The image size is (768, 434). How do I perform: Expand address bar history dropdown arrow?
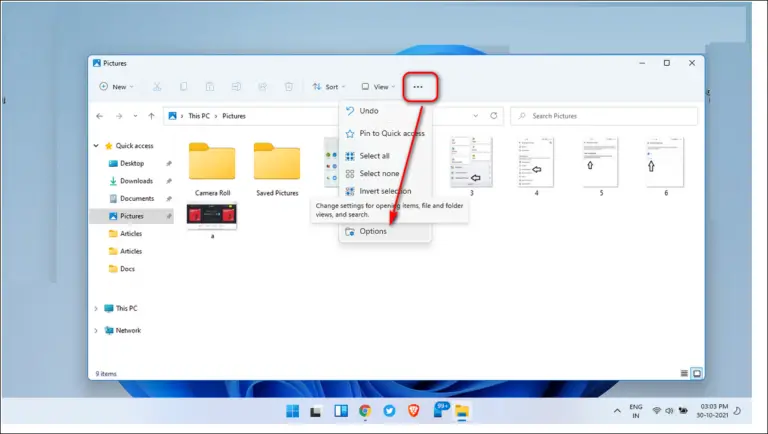[476, 116]
